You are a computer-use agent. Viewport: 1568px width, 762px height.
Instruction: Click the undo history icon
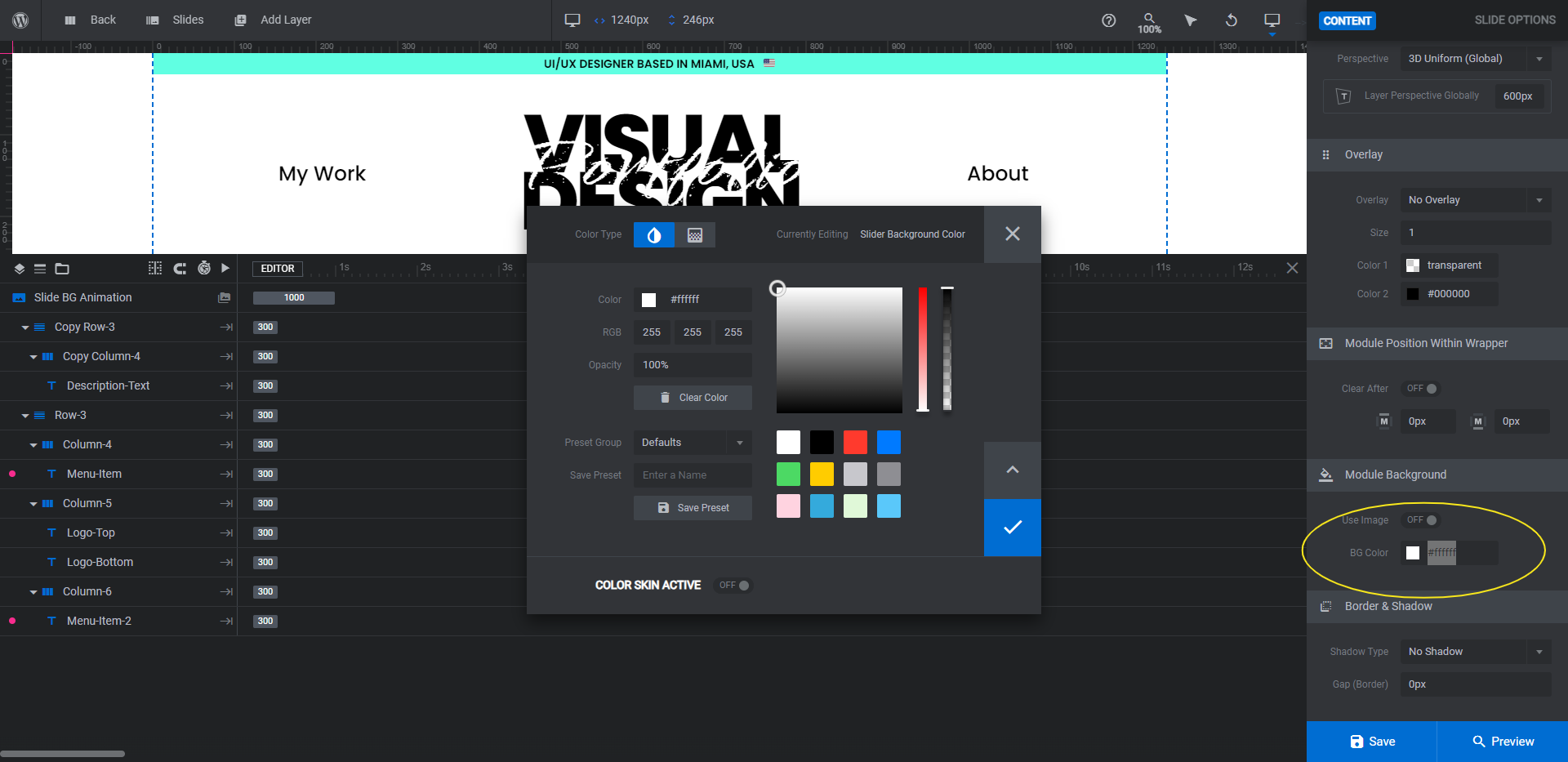click(1232, 20)
